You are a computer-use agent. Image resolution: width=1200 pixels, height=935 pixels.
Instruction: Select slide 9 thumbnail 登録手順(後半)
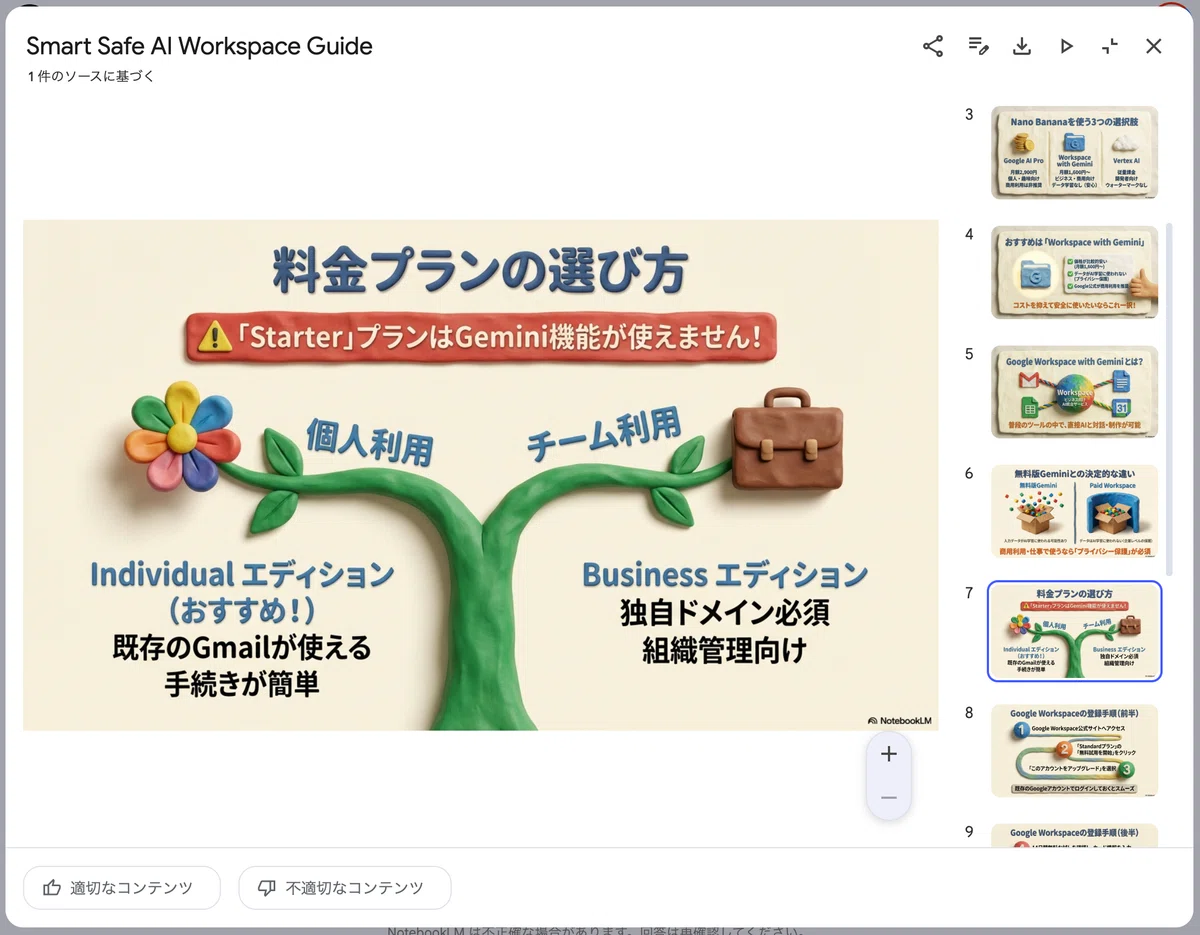click(x=1075, y=836)
